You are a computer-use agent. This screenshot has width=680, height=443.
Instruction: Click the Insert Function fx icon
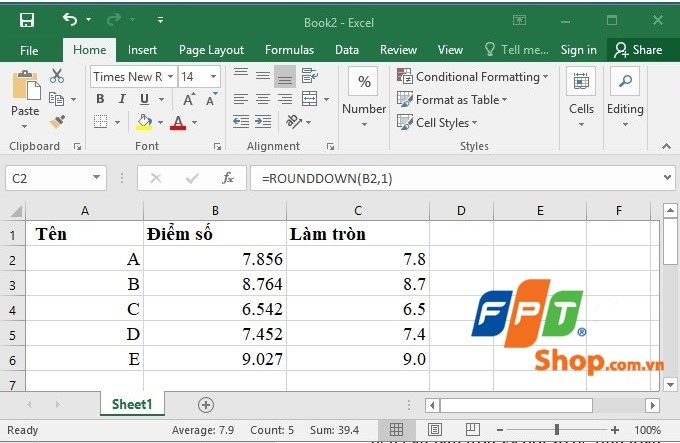tap(228, 178)
